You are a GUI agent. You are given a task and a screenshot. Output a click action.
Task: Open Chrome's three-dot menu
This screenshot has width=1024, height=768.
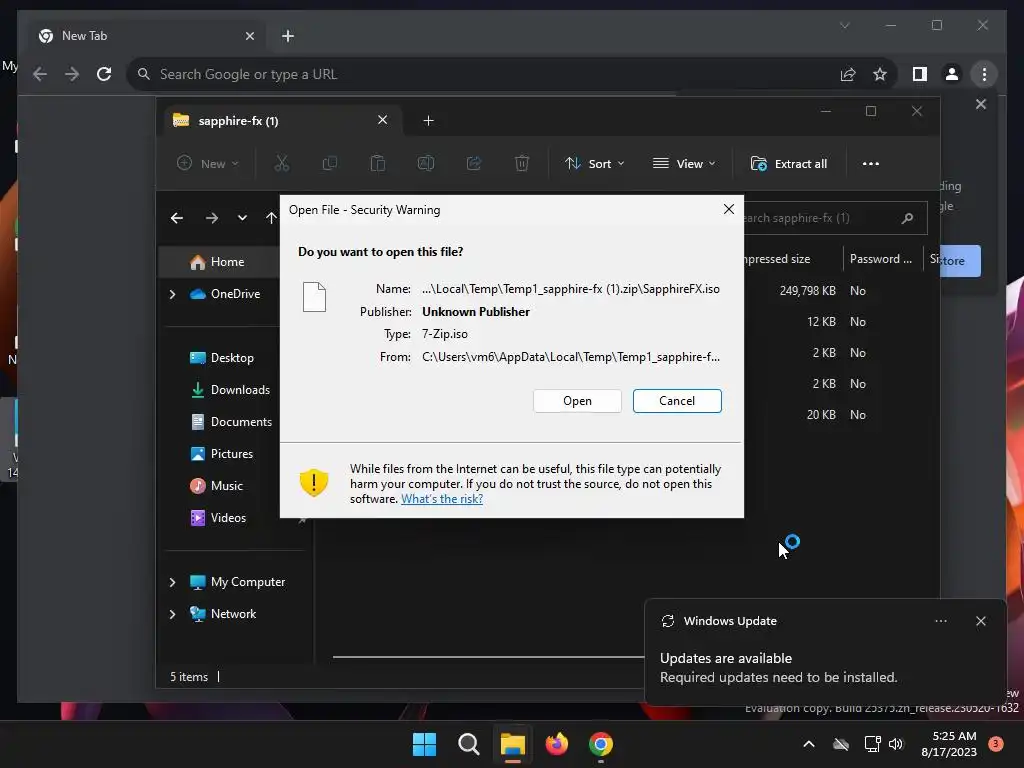(984, 74)
